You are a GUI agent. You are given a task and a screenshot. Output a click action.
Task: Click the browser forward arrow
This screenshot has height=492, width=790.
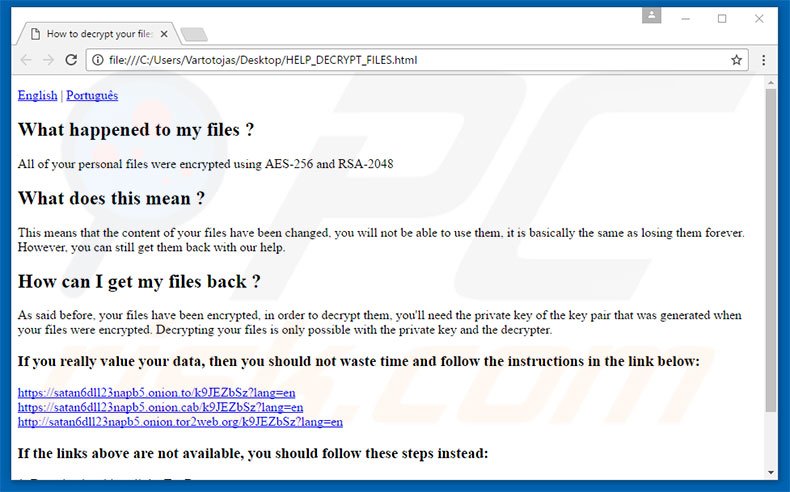pos(48,60)
